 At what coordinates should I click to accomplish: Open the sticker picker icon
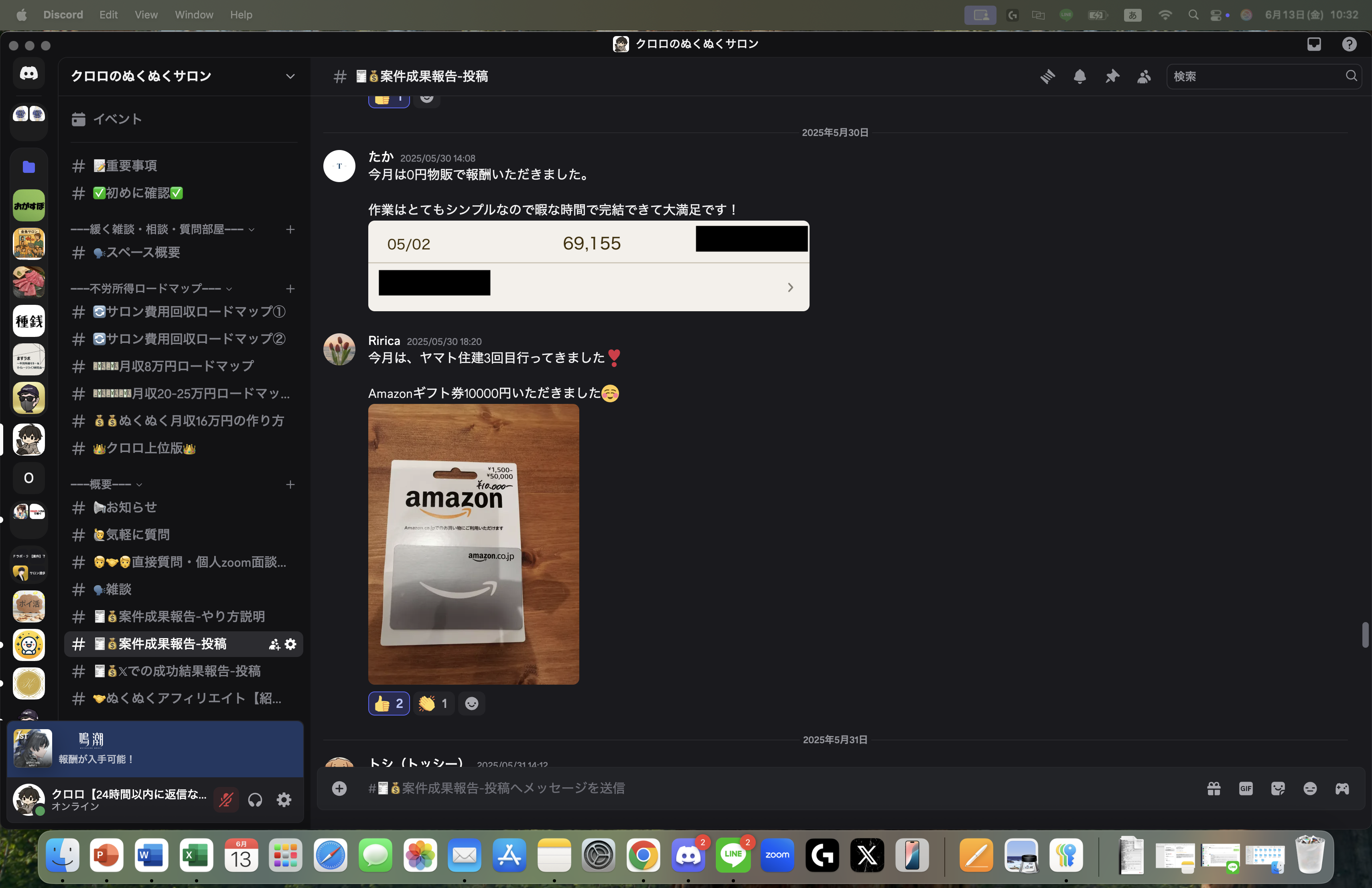(1278, 788)
